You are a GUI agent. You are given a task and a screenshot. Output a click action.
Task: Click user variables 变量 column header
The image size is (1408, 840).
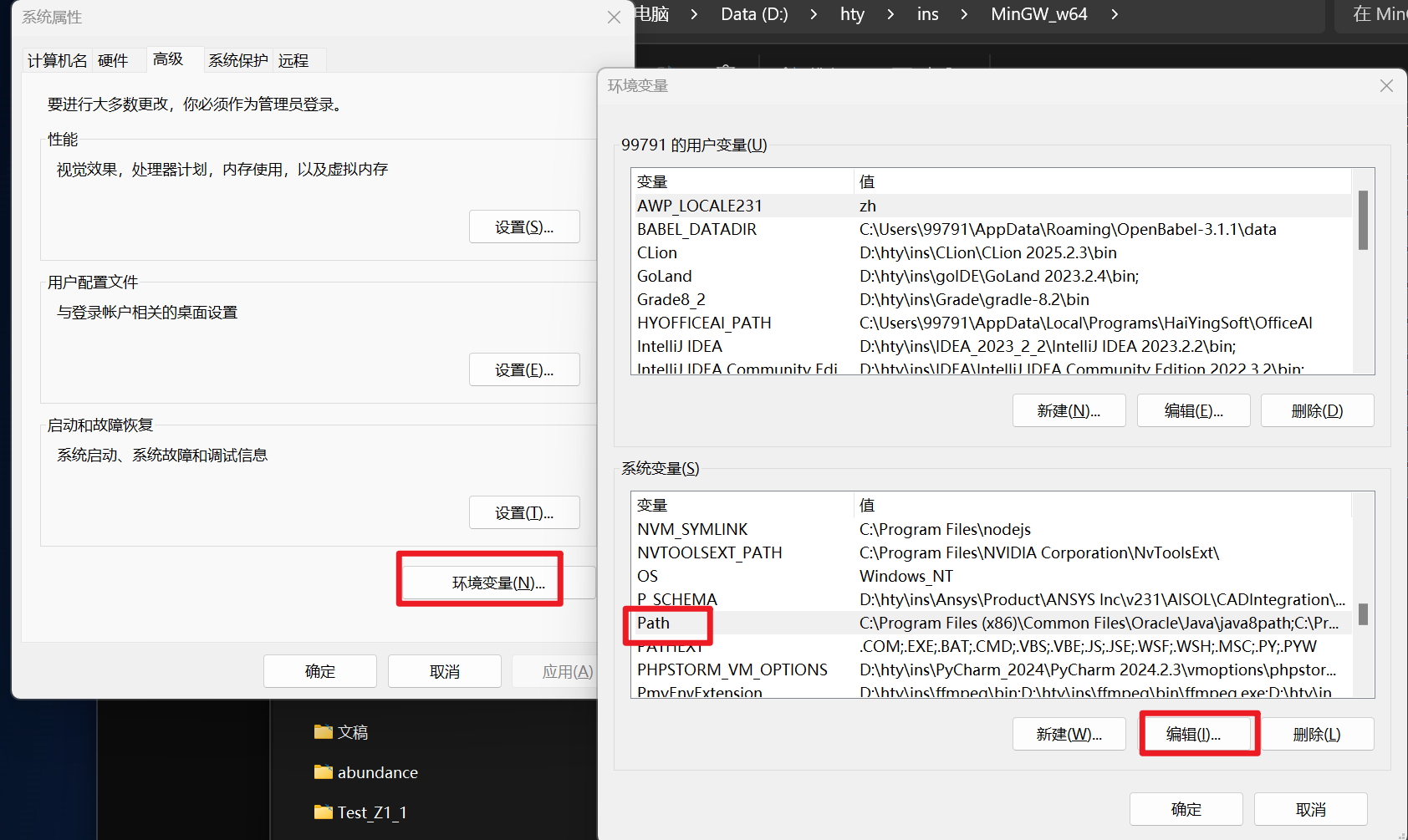(x=742, y=181)
